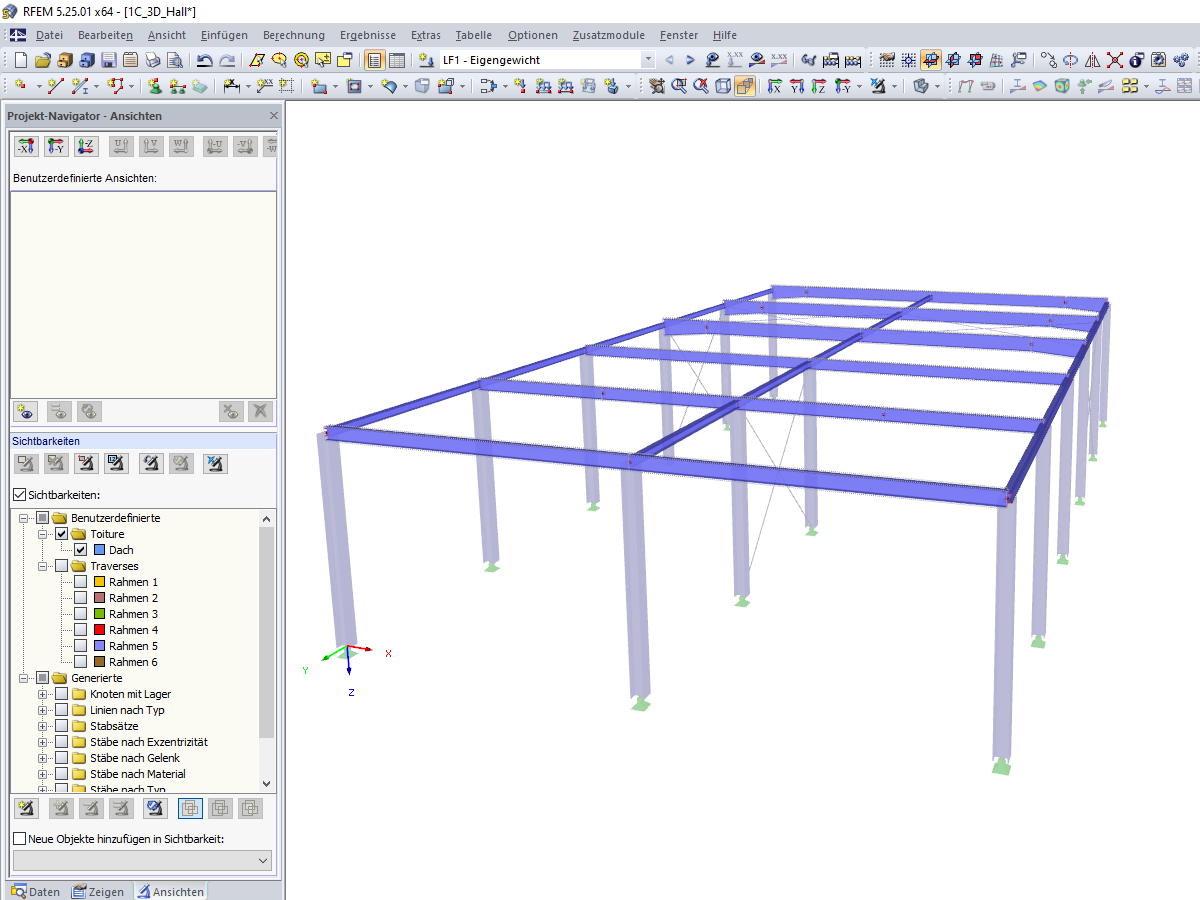Open the Berechnung menu
1200x900 pixels.
294,35
